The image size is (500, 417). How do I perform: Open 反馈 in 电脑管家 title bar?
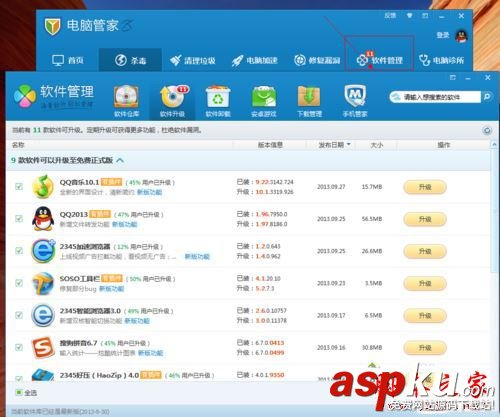click(390, 15)
